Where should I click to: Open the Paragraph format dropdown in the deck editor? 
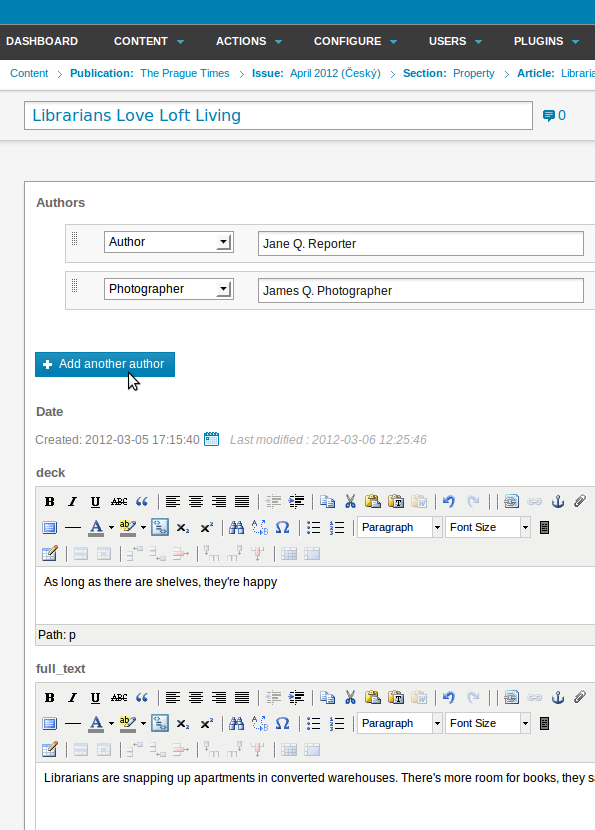[x=400, y=527]
